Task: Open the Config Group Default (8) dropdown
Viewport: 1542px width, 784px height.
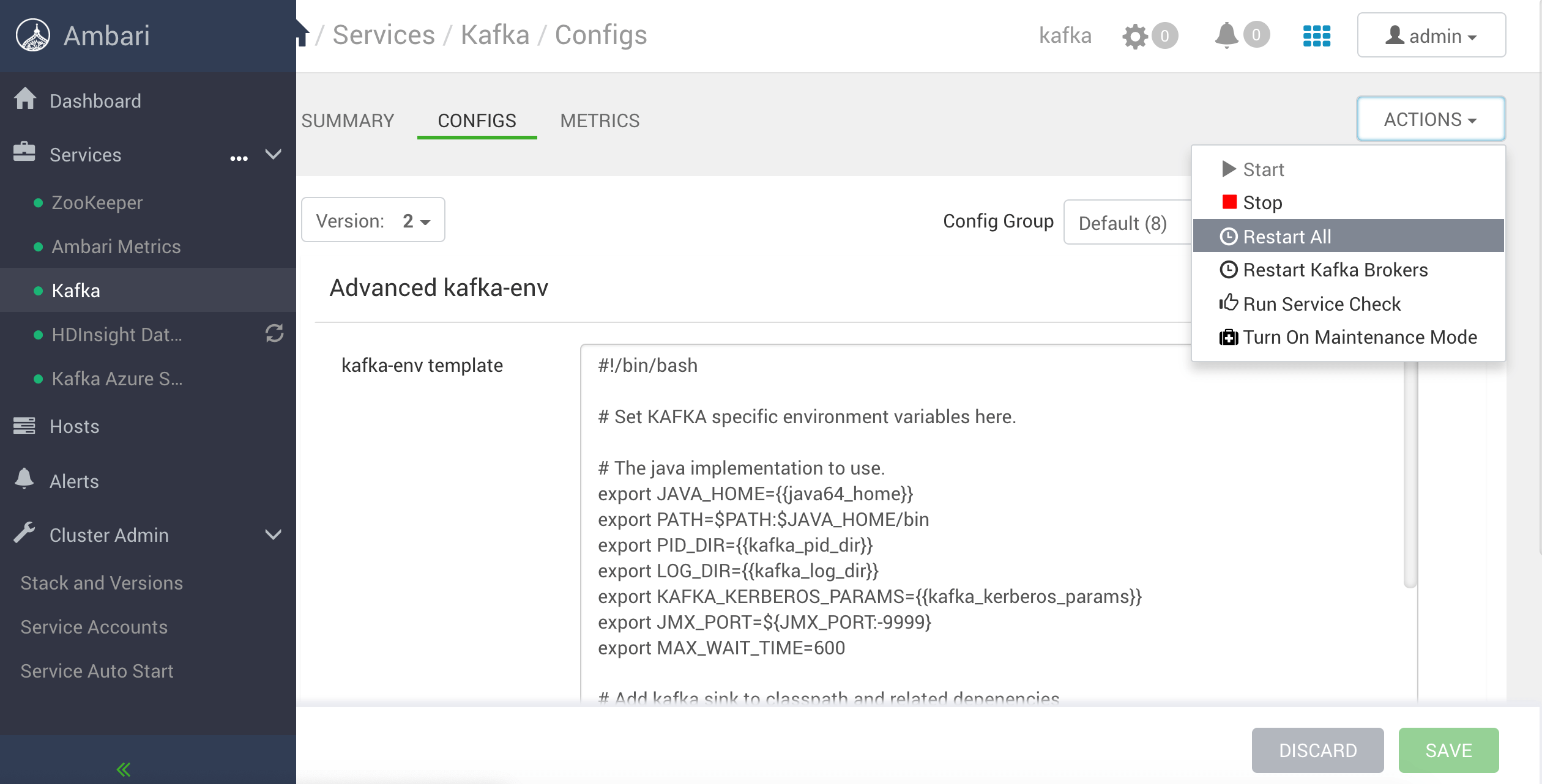Action: [1128, 223]
